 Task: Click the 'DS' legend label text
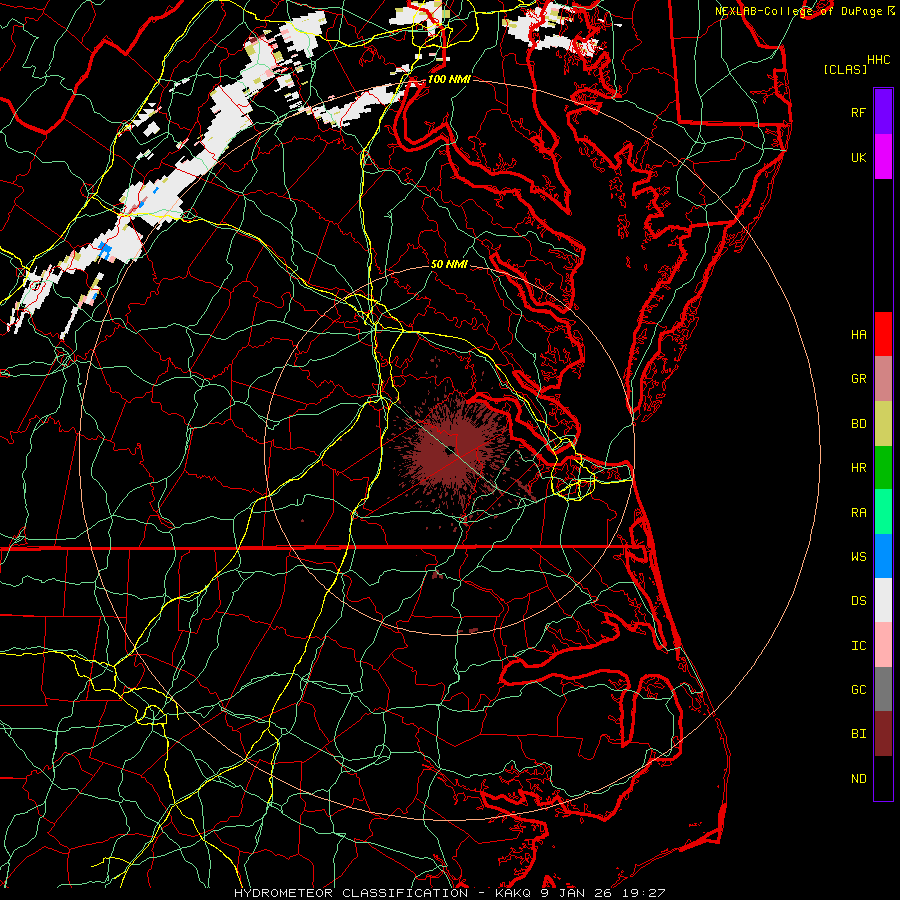[858, 601]
